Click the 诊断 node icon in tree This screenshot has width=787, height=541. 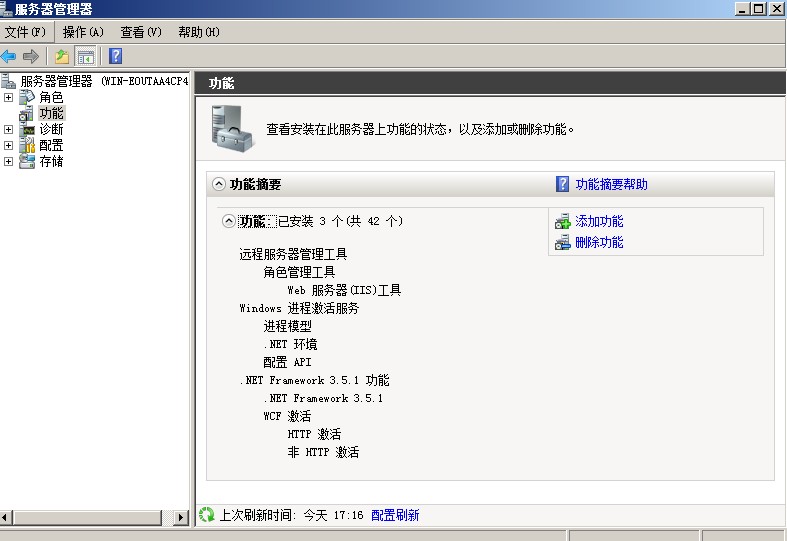[x=27, y=129]
